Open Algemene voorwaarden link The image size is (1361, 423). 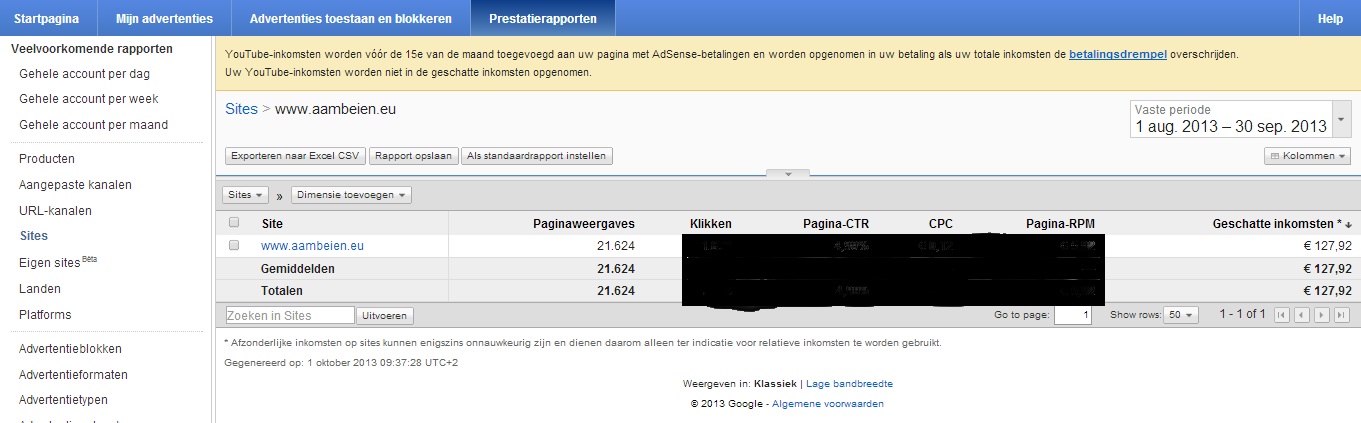pos(828,404)
